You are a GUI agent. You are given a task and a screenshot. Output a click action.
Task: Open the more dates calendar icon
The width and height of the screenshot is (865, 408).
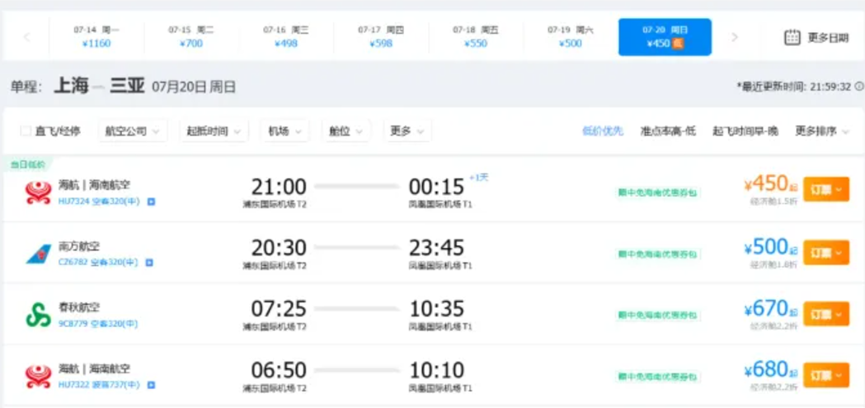tap(792, 37)
